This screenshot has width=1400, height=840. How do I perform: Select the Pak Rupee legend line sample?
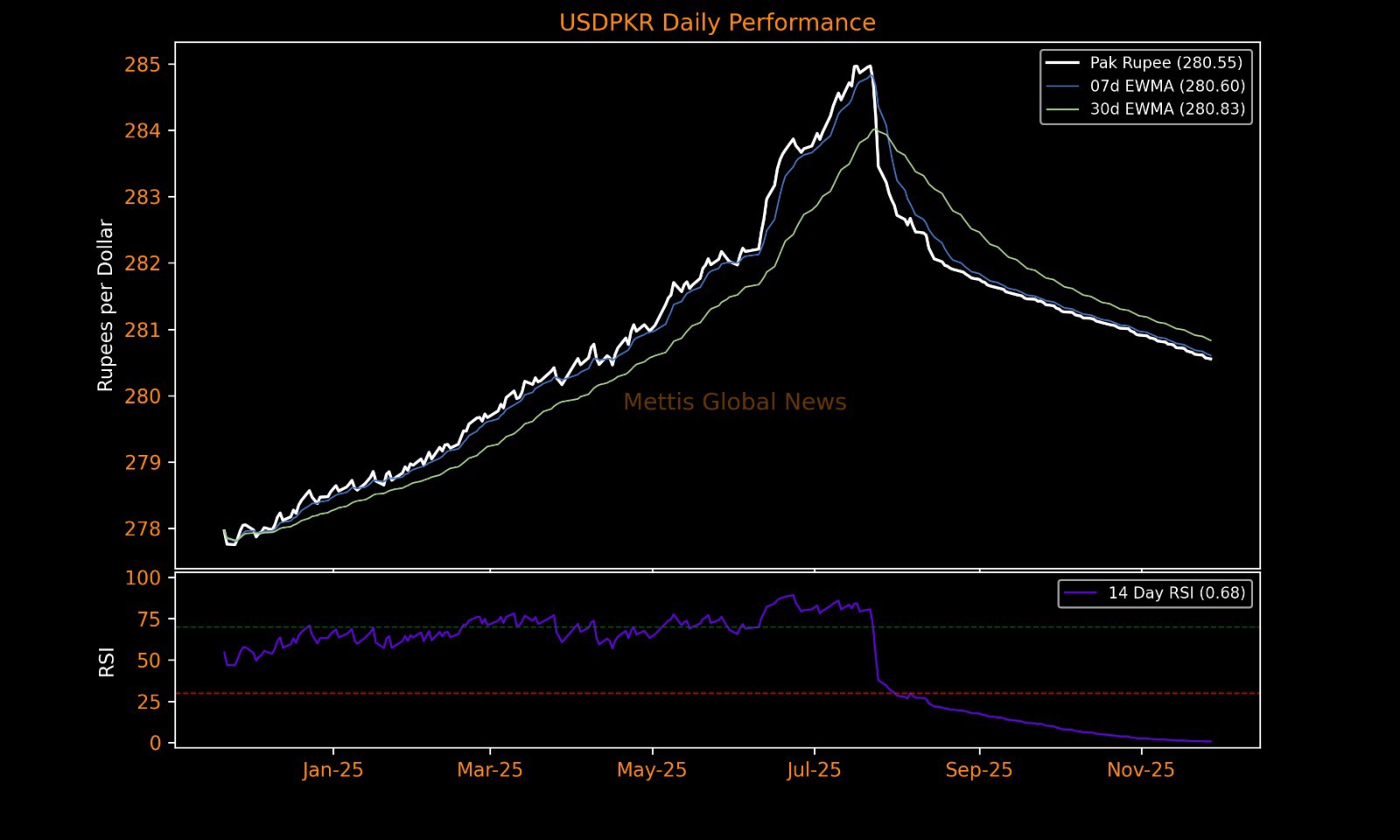(x=1063, y=62)
